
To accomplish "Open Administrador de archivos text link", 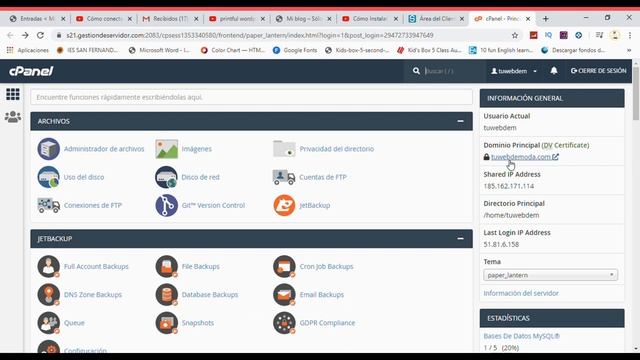I will click(x=104, y=149).
